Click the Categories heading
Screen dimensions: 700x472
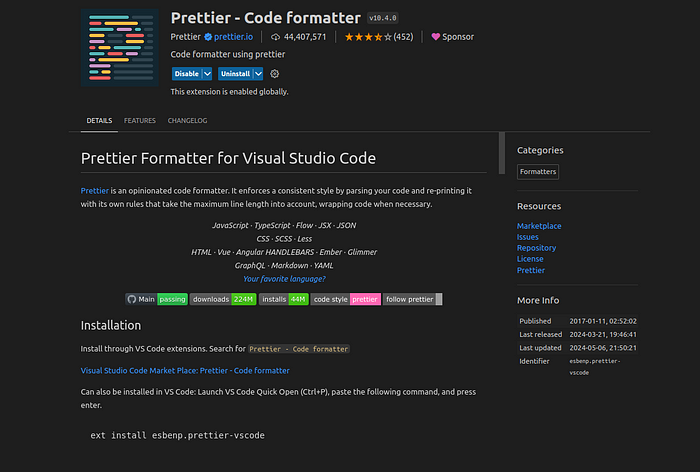[540, 150]
